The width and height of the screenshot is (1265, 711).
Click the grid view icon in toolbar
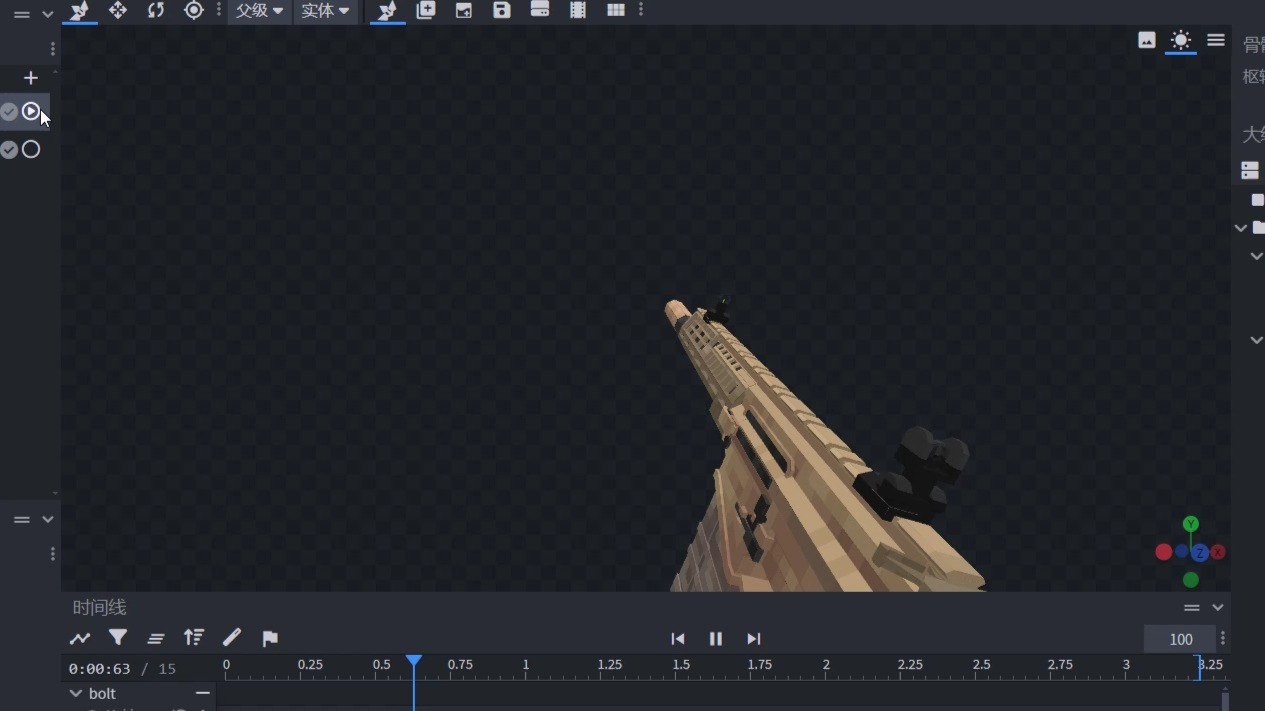point(616,10)
